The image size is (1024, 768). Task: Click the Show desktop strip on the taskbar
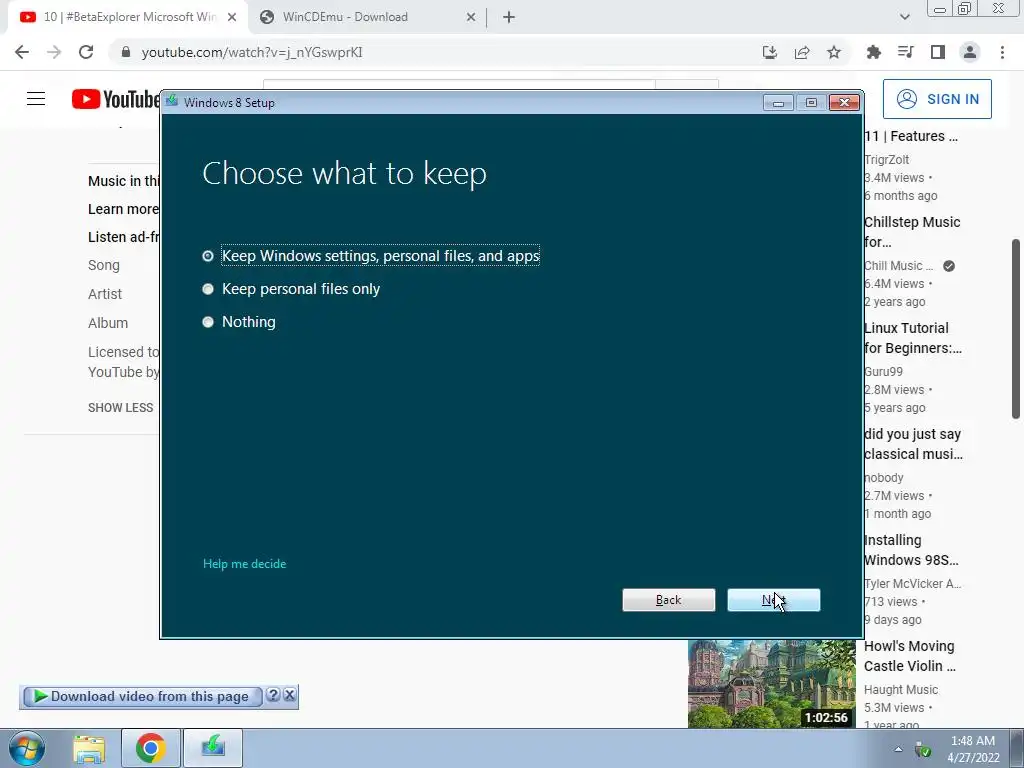[x=1017, y=748]
